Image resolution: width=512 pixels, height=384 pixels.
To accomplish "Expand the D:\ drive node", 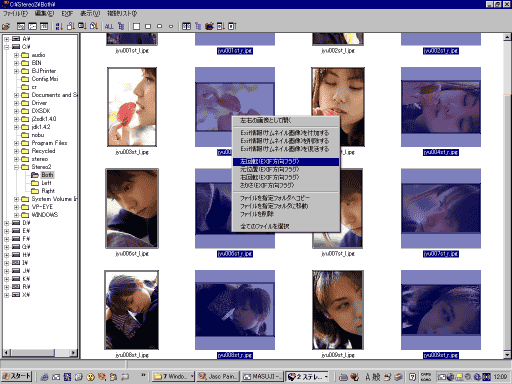I will 6,223.
